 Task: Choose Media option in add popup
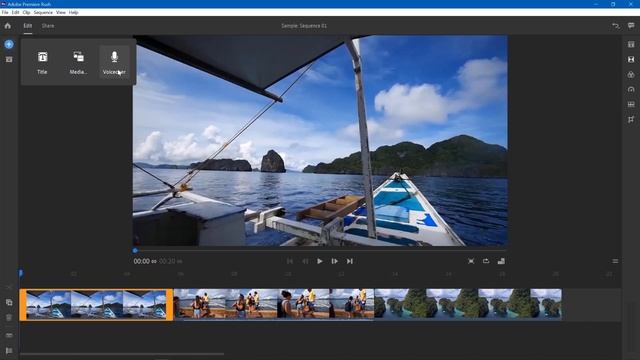click(78, 62)
